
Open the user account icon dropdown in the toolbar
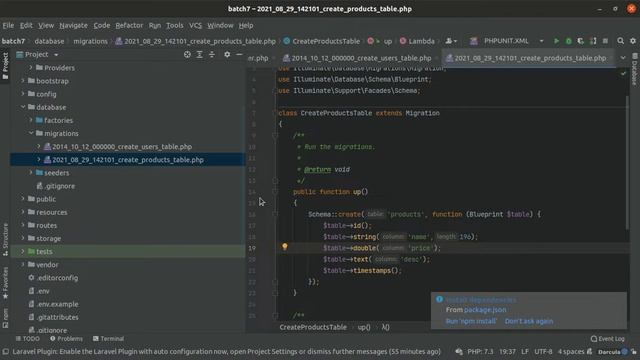451,41
